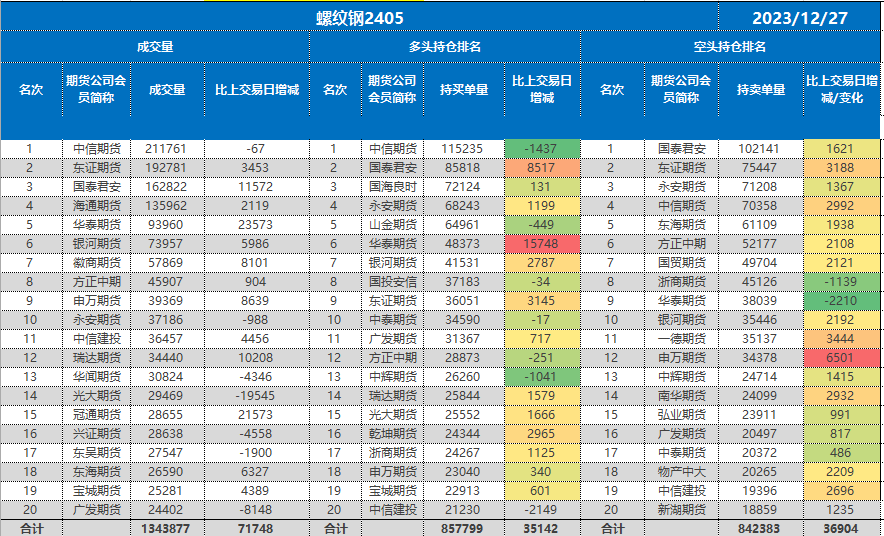This screenshot has width=884, height=536.
Task: Select volume value 211761
Action: (x=167, y=149)
